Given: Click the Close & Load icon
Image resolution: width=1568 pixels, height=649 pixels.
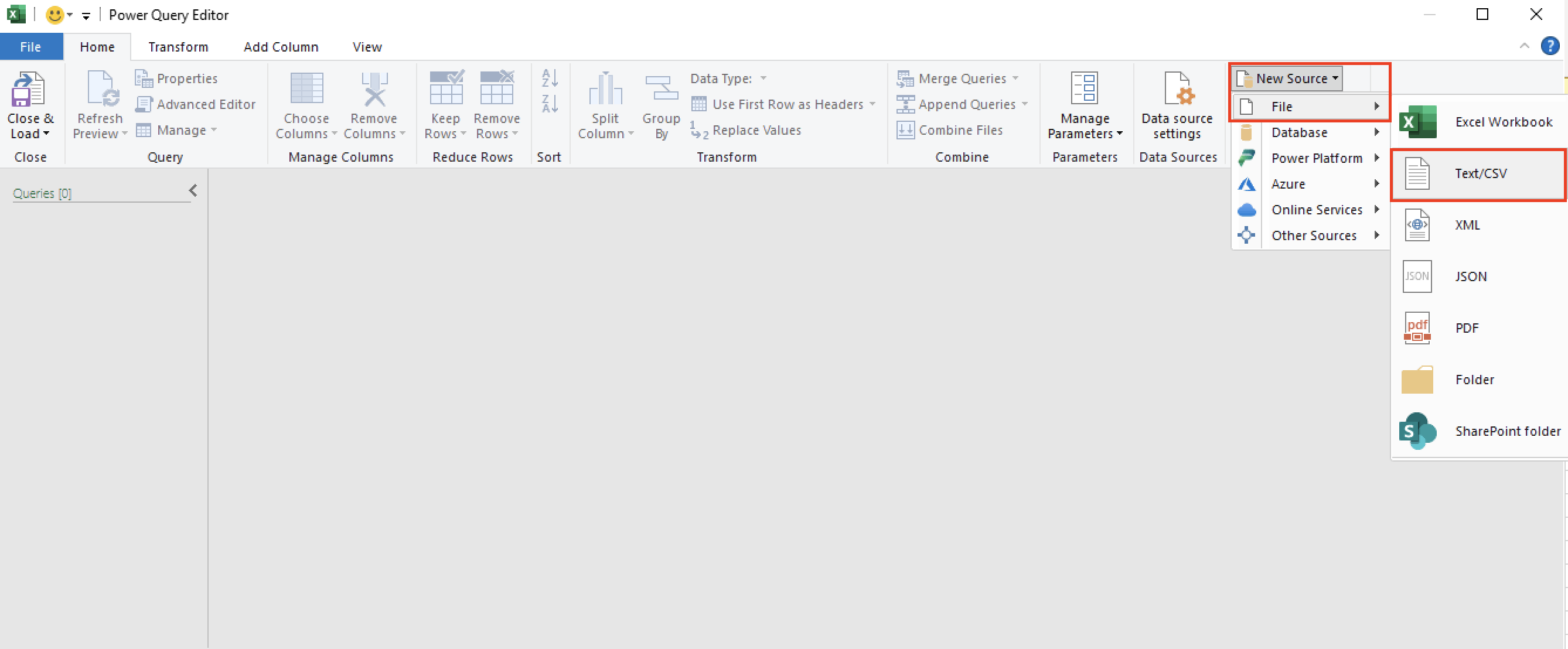Looking at the screenshot, I should (28, 89).
